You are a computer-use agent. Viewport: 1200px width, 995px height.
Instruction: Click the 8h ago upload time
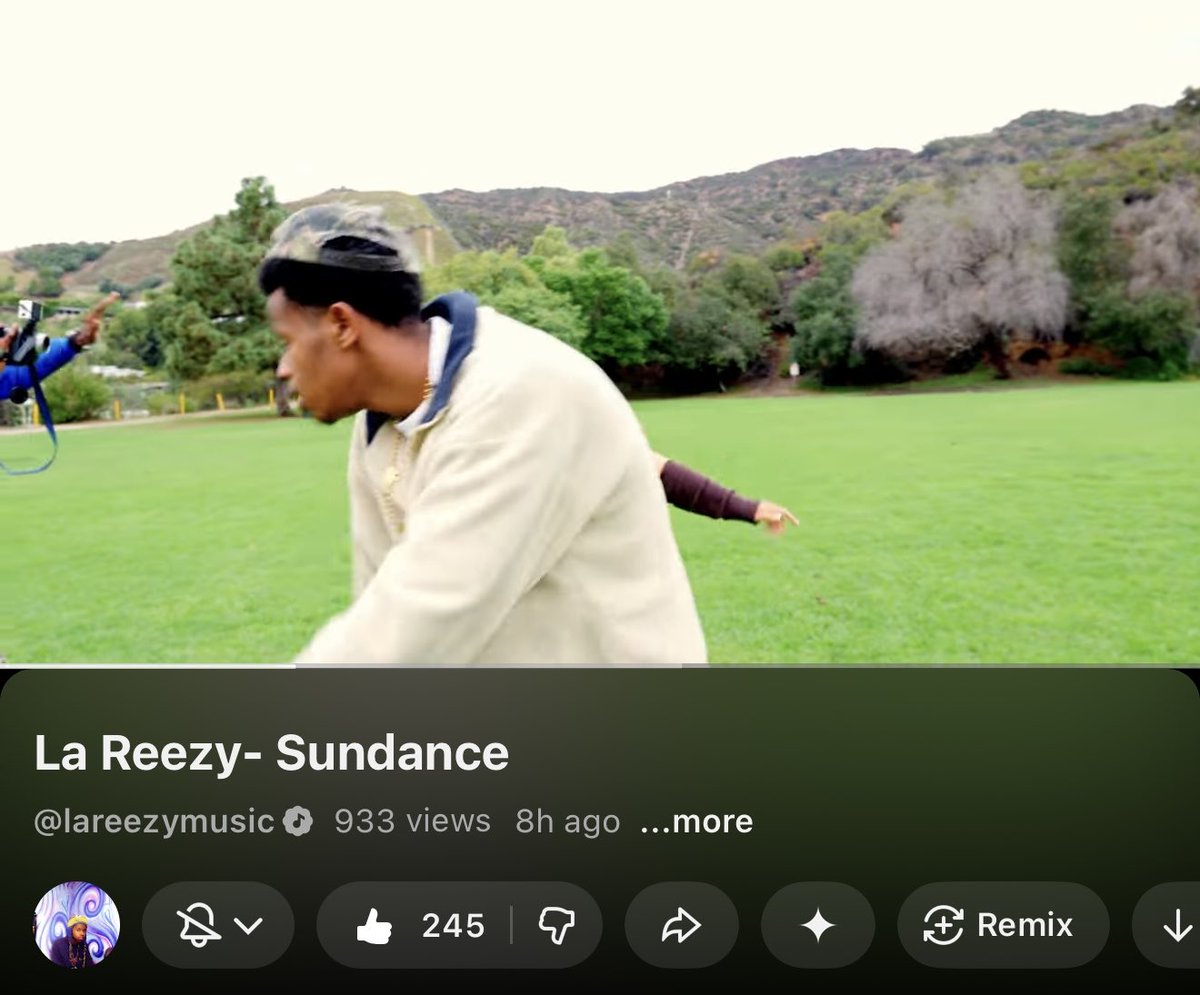(567, 822)
